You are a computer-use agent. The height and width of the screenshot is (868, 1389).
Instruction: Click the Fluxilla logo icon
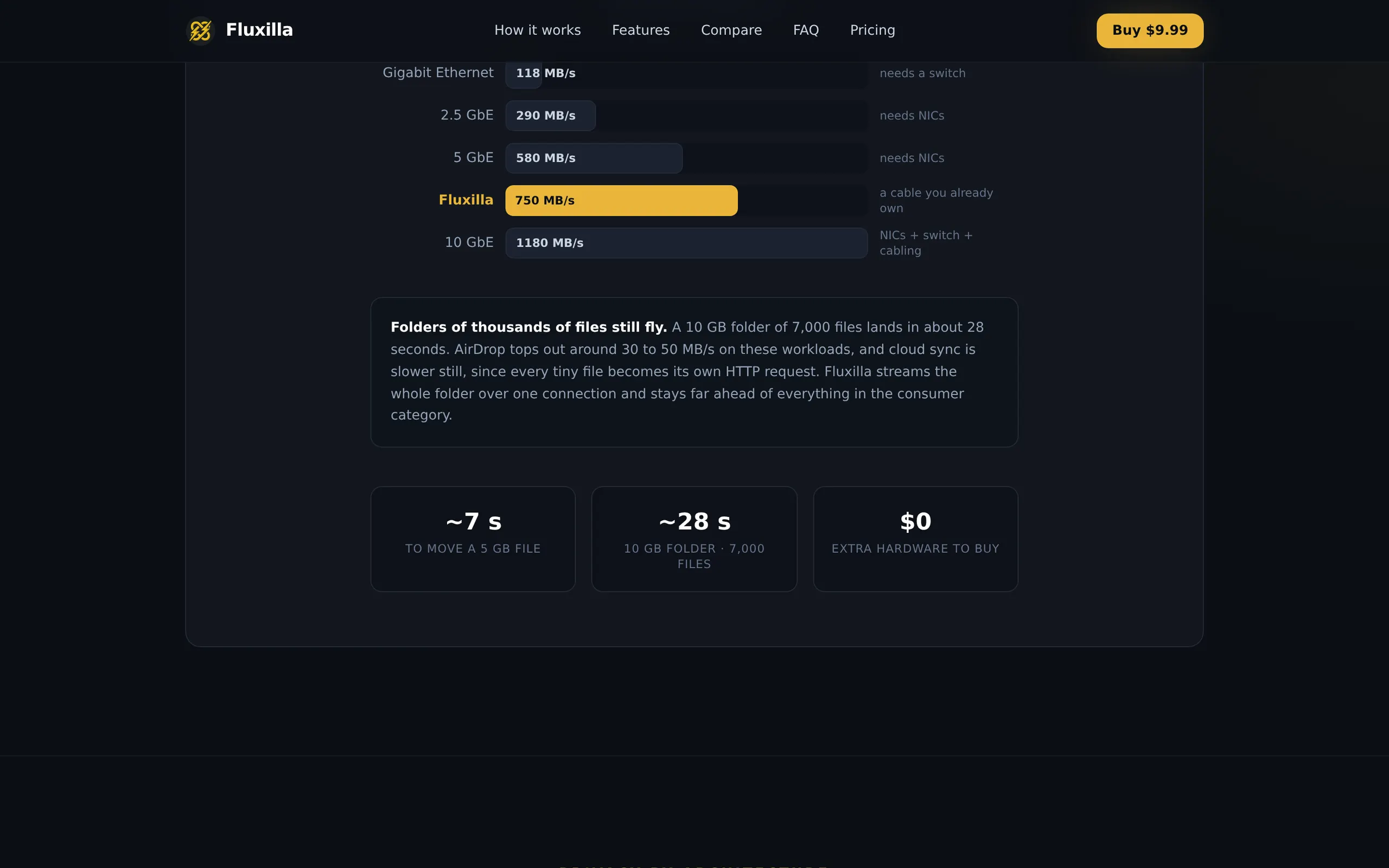pos(200,30)
